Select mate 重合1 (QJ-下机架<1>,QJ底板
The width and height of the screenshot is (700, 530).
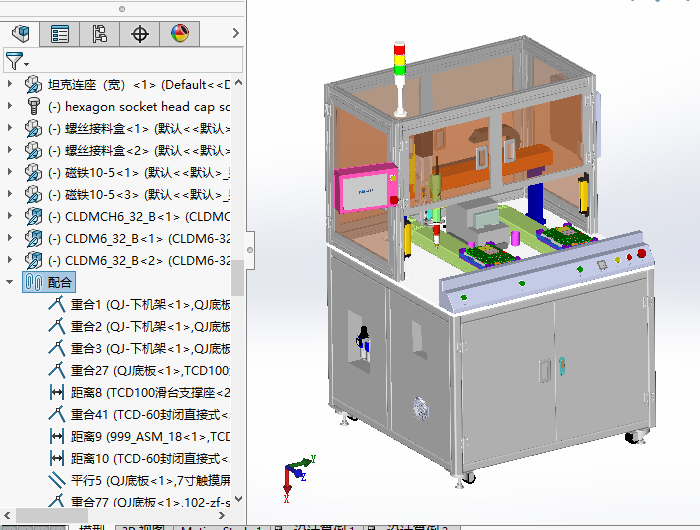pos(150,305)
